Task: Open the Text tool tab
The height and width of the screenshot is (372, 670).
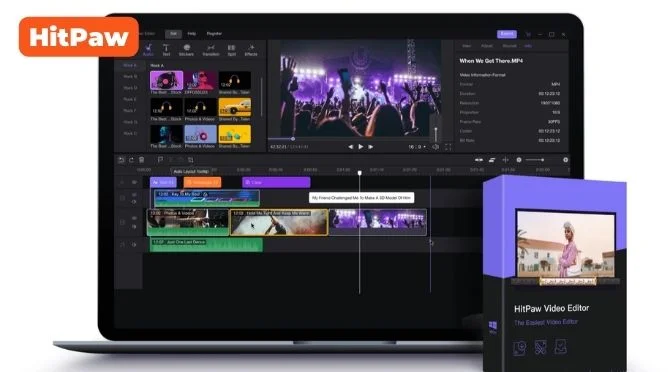Action: pyautogui.click(x=166, y=50)
